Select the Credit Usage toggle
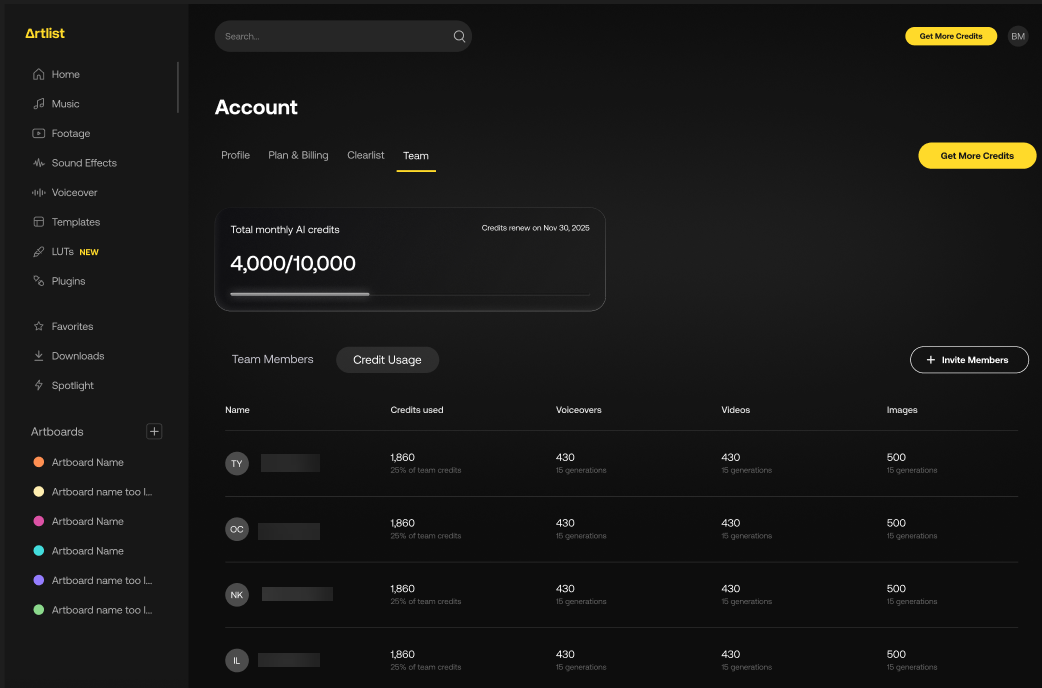Screen dimensions: 1042x688 [387, 360]
